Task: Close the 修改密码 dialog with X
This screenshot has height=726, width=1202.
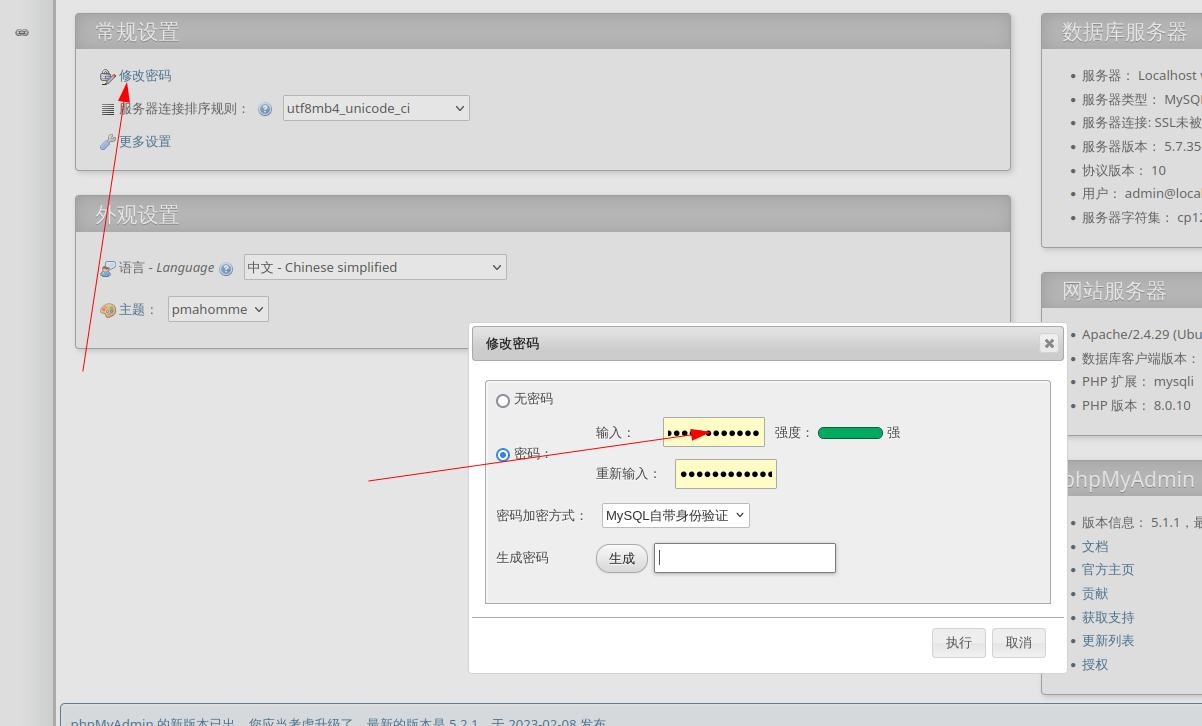Action: click(1048, 343)
